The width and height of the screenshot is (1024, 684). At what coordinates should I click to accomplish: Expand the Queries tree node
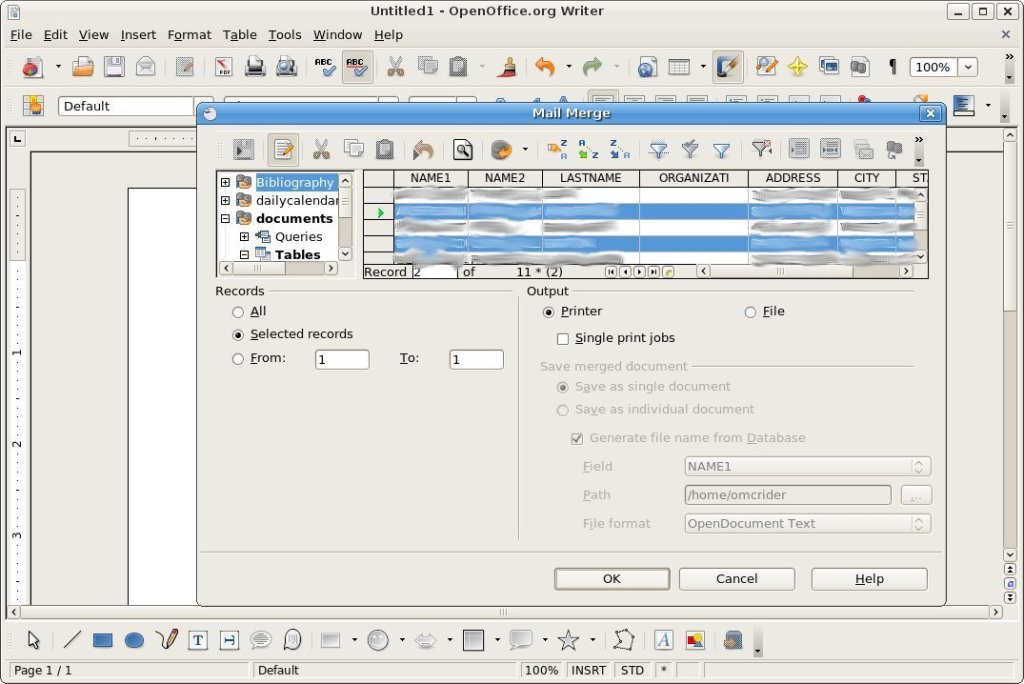[x=244, y=236]
